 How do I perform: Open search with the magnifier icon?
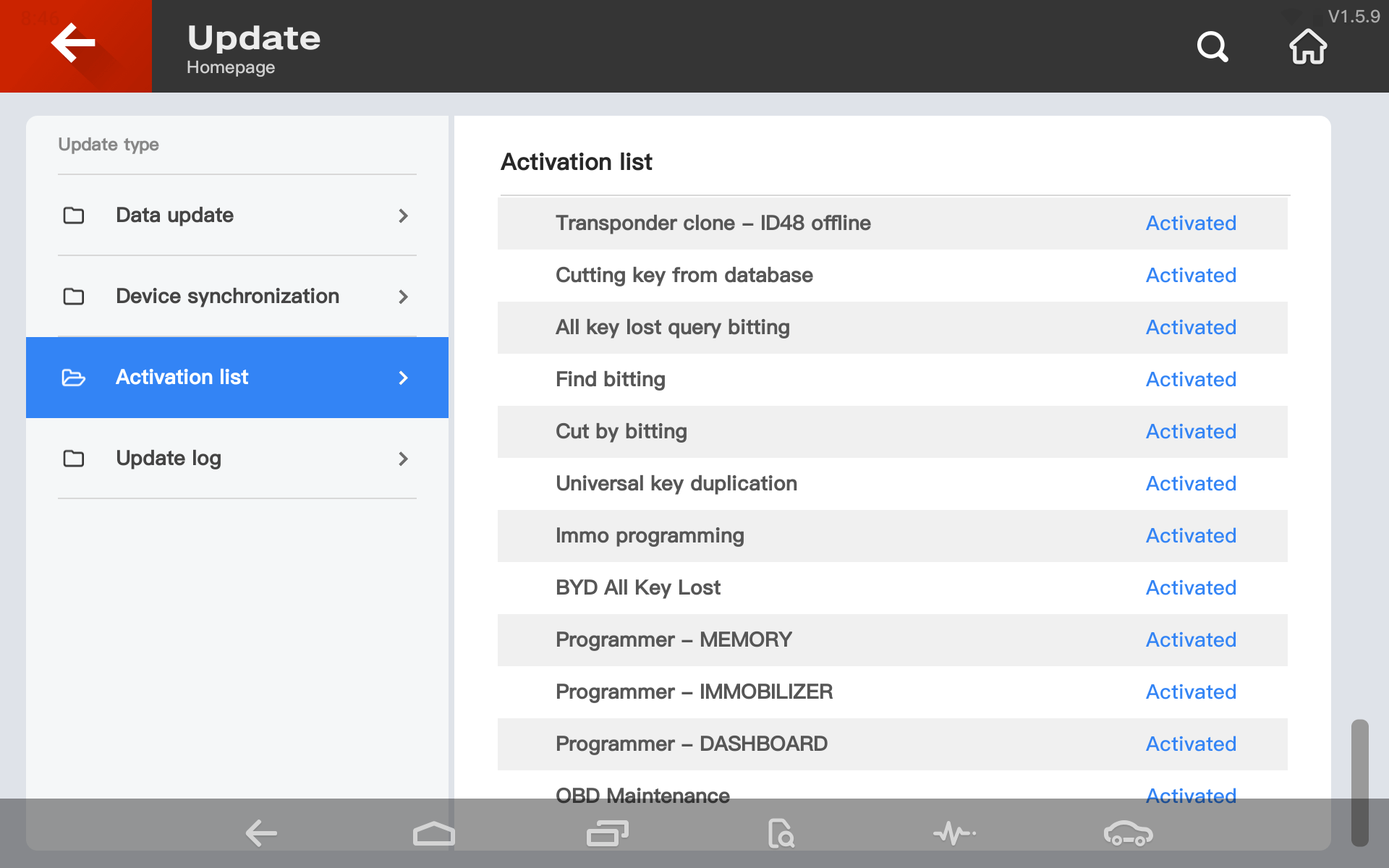pos(1212,47)
